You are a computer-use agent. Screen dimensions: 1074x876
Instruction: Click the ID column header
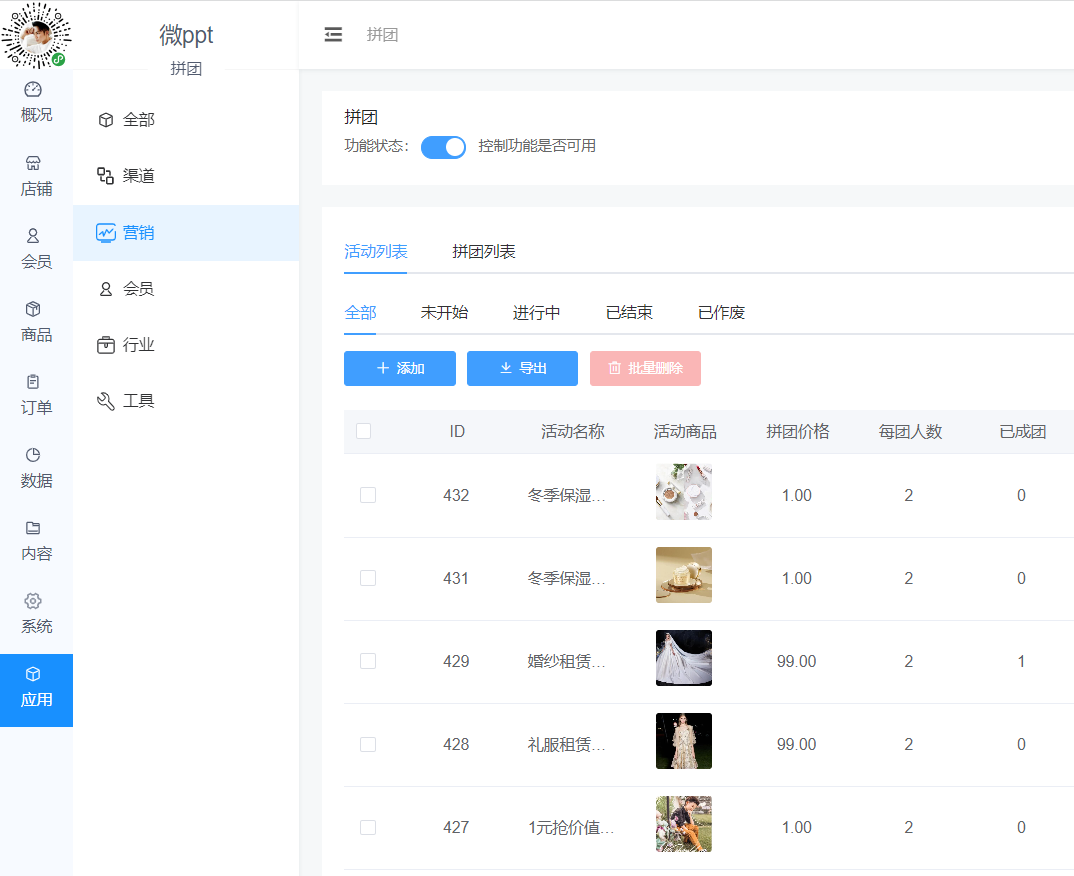pos(457,431)
